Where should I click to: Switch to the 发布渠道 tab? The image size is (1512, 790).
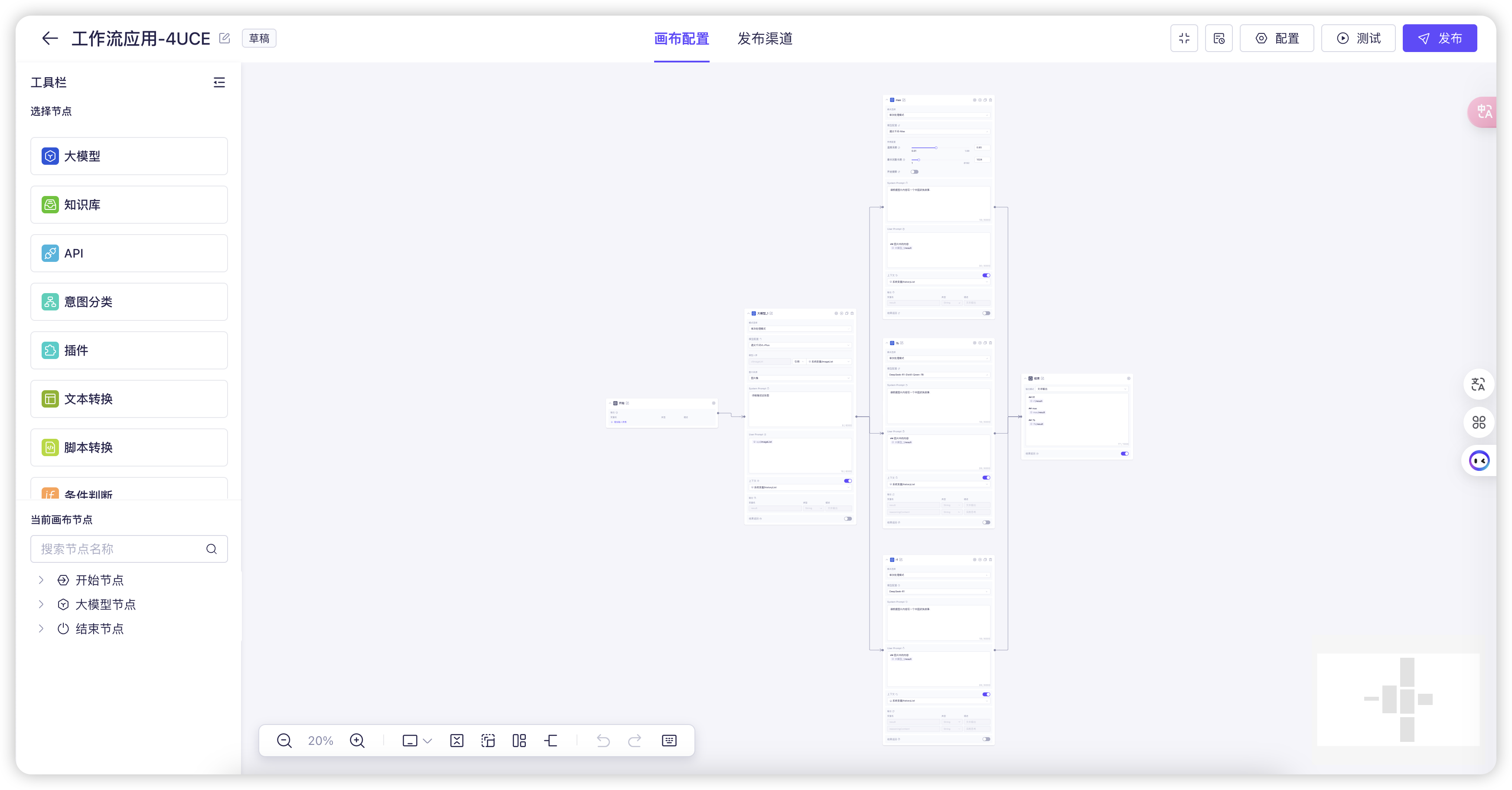click(x=765, y=38)
